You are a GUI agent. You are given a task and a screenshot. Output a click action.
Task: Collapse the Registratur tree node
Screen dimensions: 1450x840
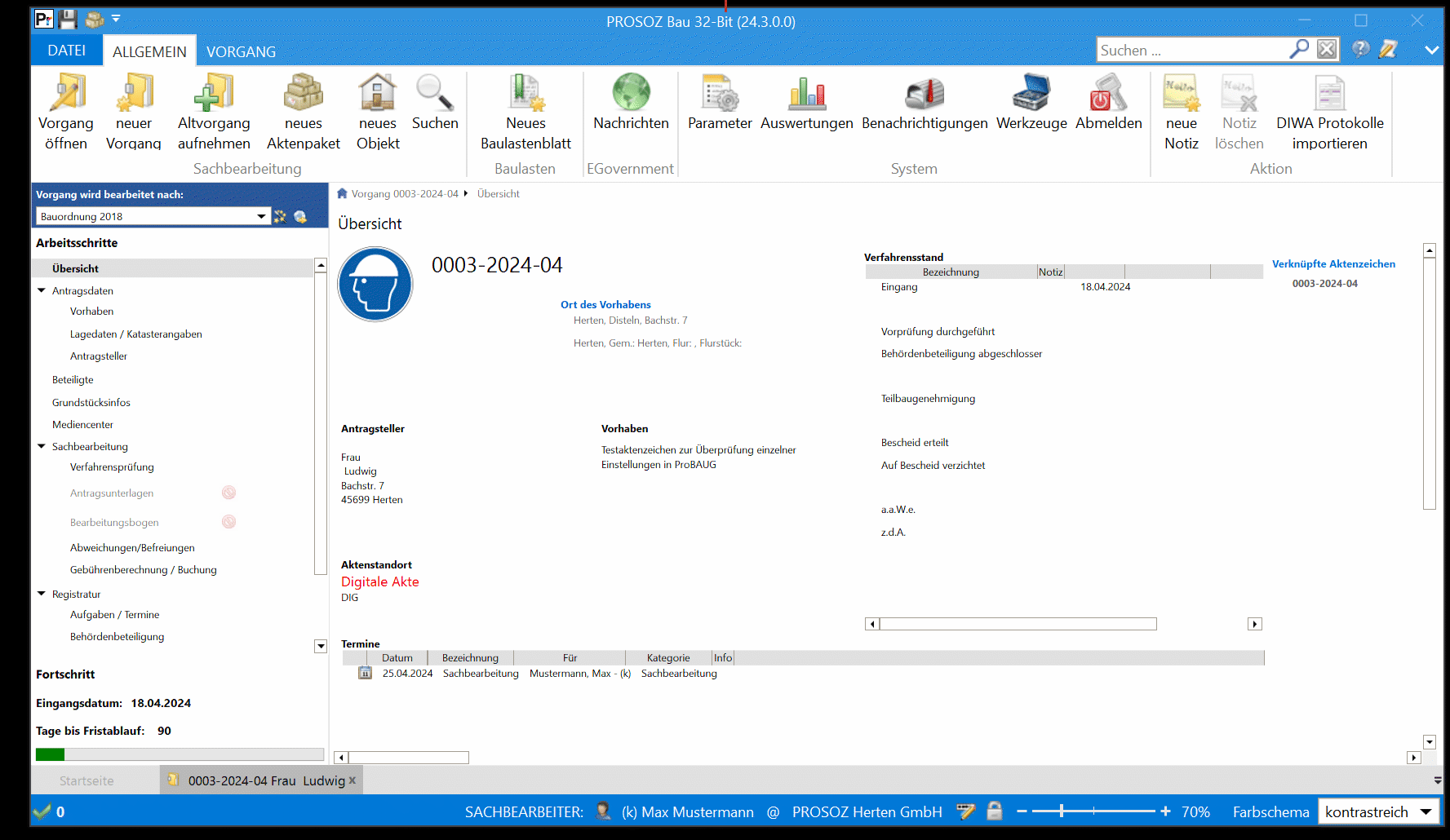click(42, 594)
